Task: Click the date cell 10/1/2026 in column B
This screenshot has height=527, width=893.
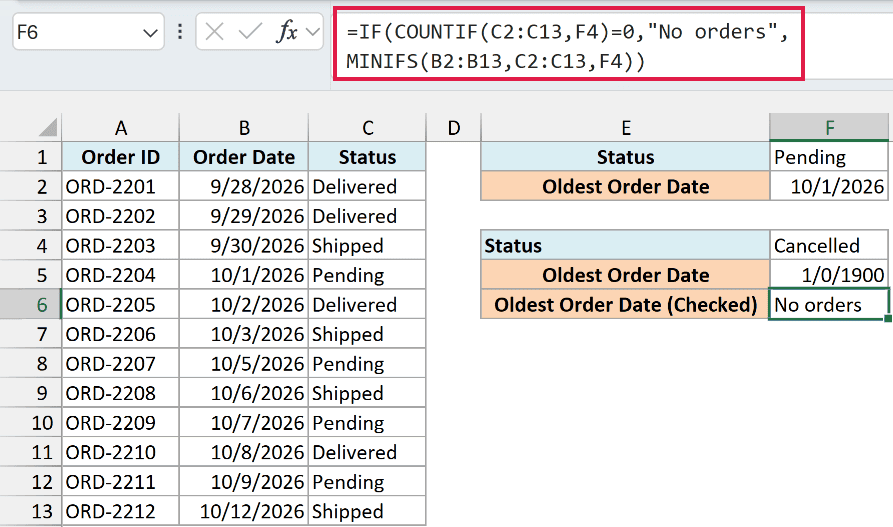Action: click(244, 275)
